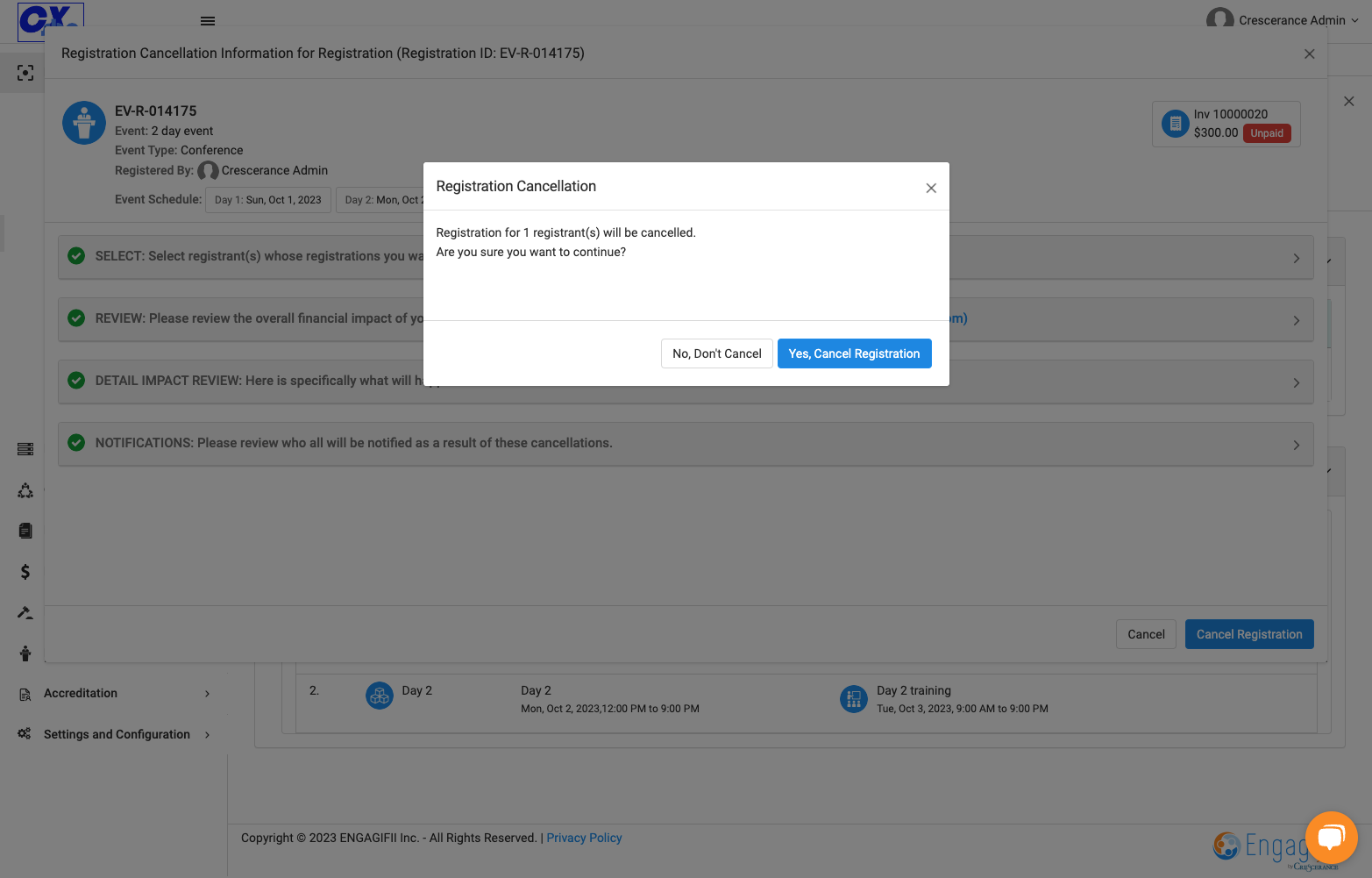Expand Settings and Configuration menu
Viewport: 1372px width, 878px height.
[x=114, y=735]
